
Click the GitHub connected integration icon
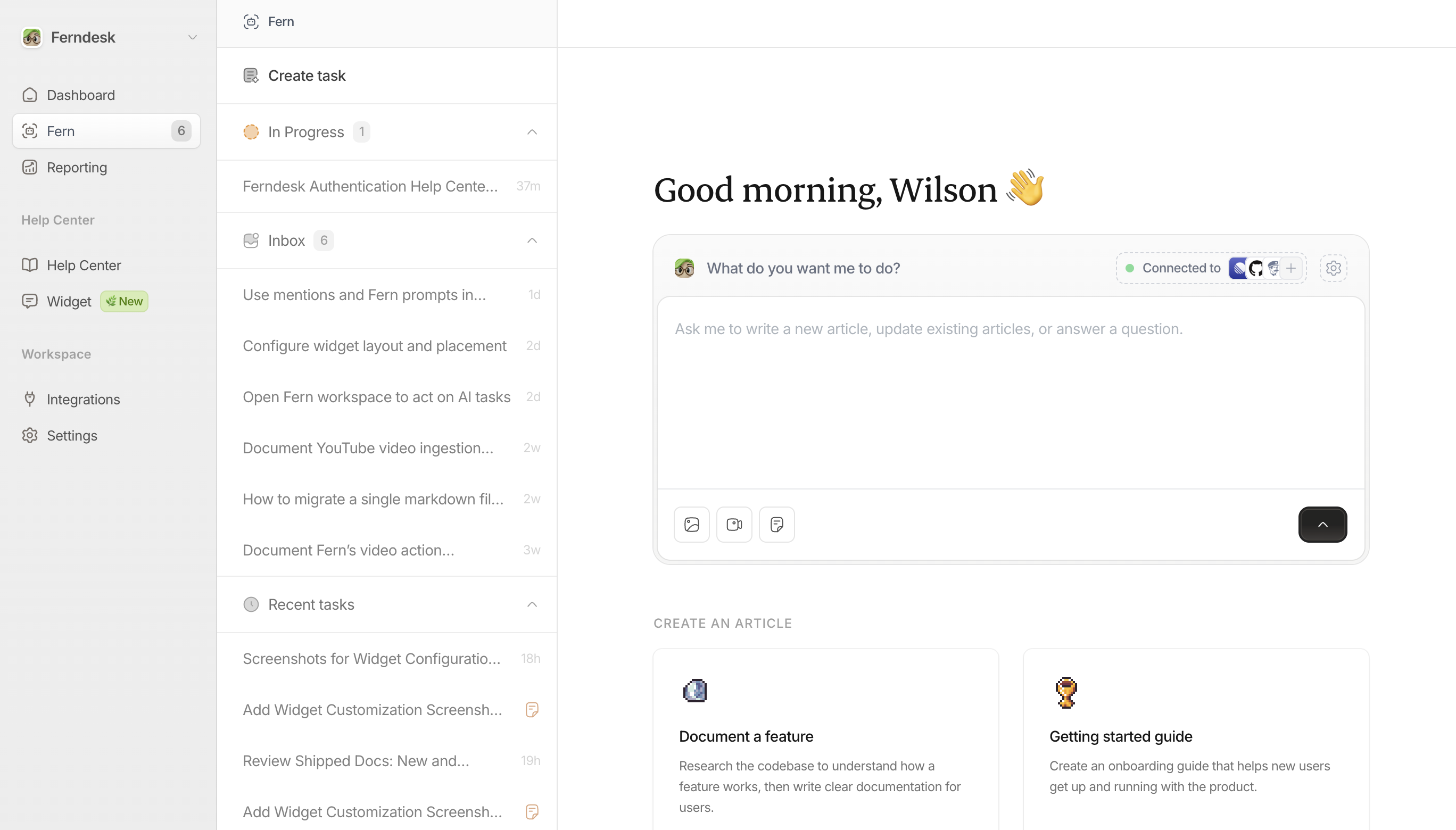pos(1256,268)
